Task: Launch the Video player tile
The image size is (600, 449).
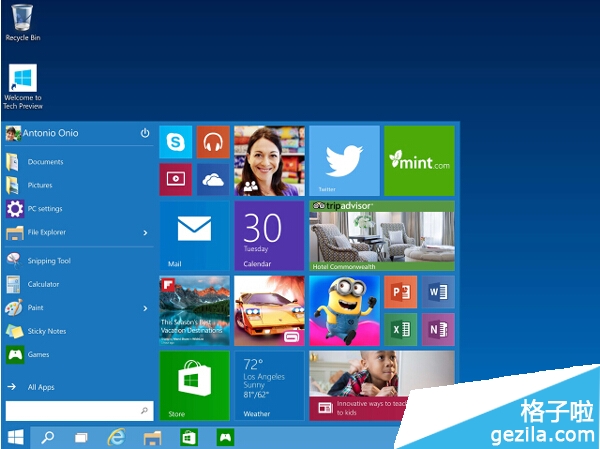Action: pyautogui.click(x=176, y=180)
